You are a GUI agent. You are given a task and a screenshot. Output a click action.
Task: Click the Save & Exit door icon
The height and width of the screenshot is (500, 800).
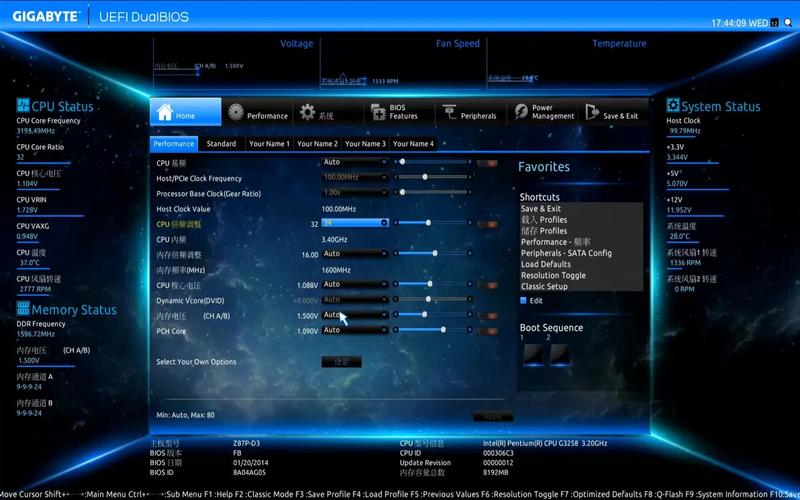tap(592, 113)
